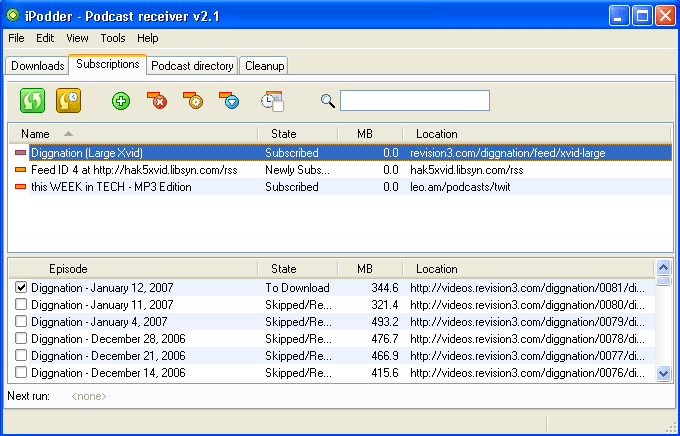Add a new feed with green plus icon
680x436 pixels.
coord(121,101)
